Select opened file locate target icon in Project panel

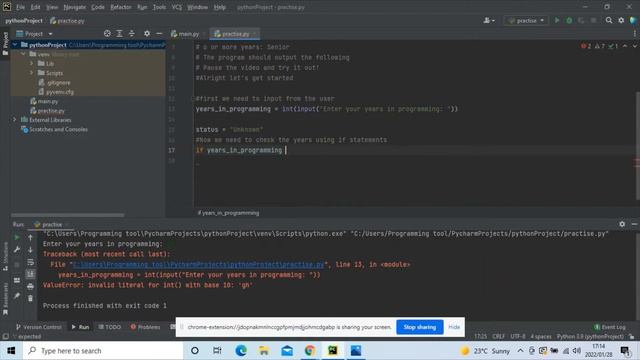pos(107,34)
